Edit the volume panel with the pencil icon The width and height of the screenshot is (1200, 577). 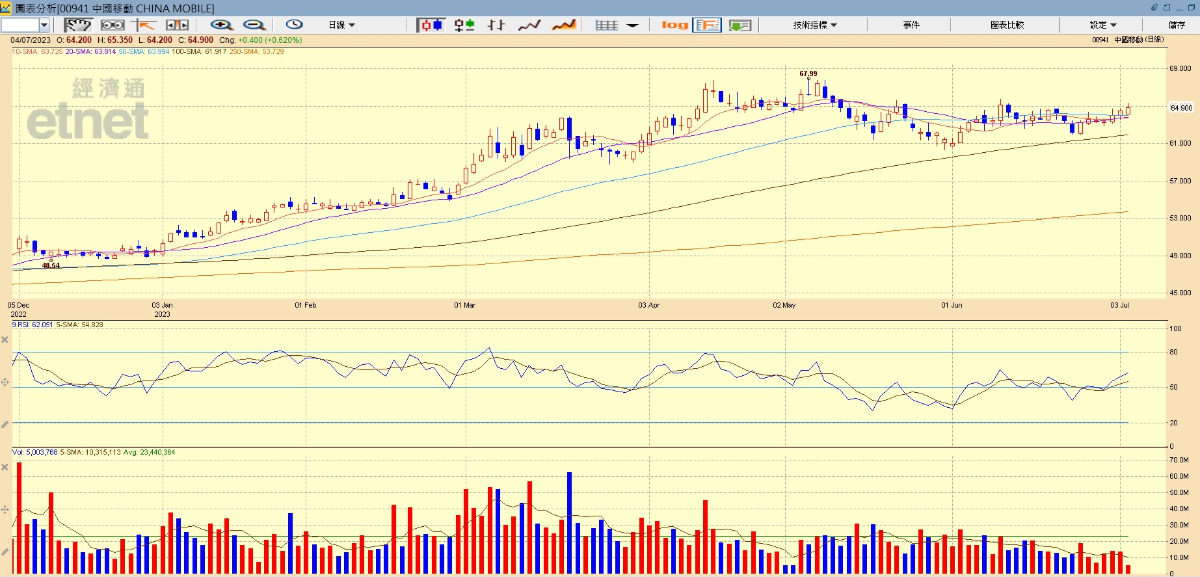(x=5, y=551)
